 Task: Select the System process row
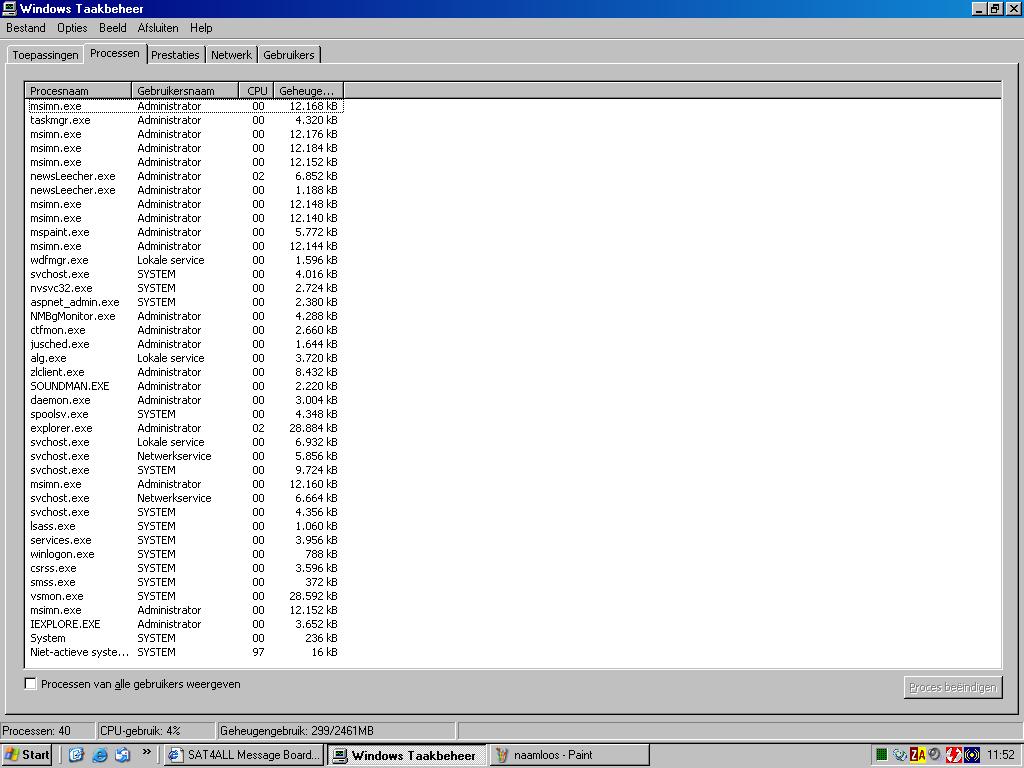tap(185, 638)
